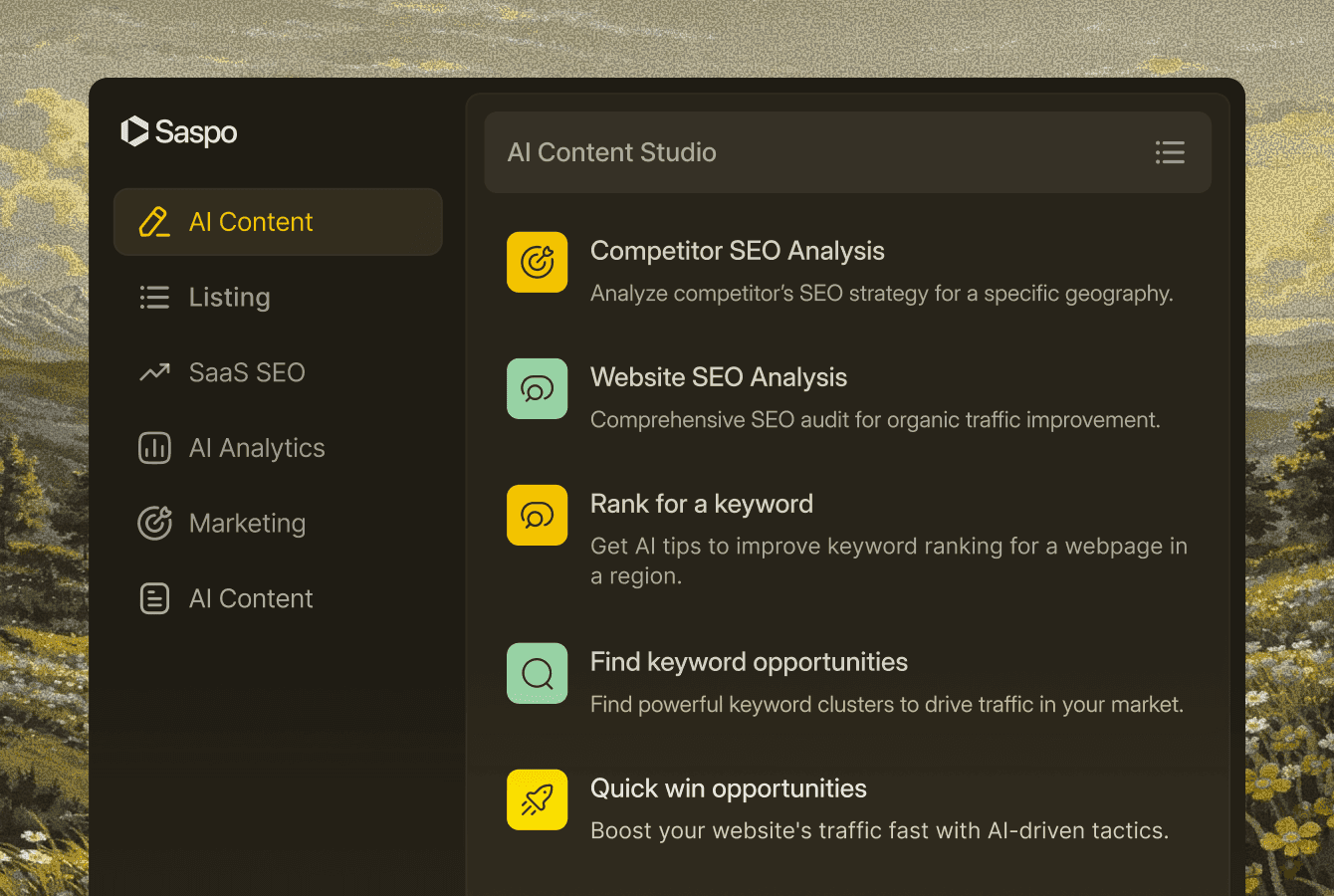Screen dimensions: 1334x896
Task: Switch to the AI Content section
Action: click(251, 221)
